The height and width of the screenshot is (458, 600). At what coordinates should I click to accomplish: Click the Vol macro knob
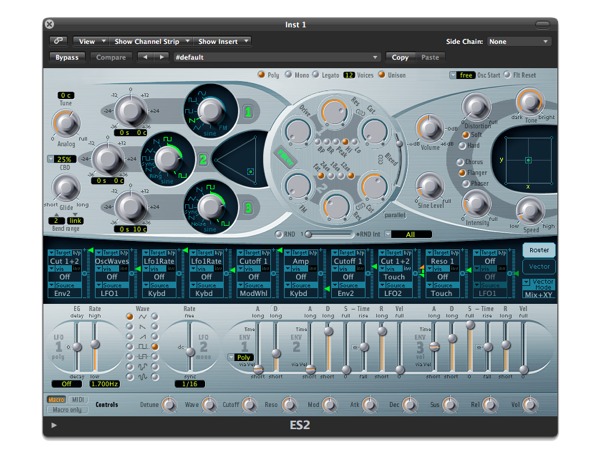(x=530, y=404)
